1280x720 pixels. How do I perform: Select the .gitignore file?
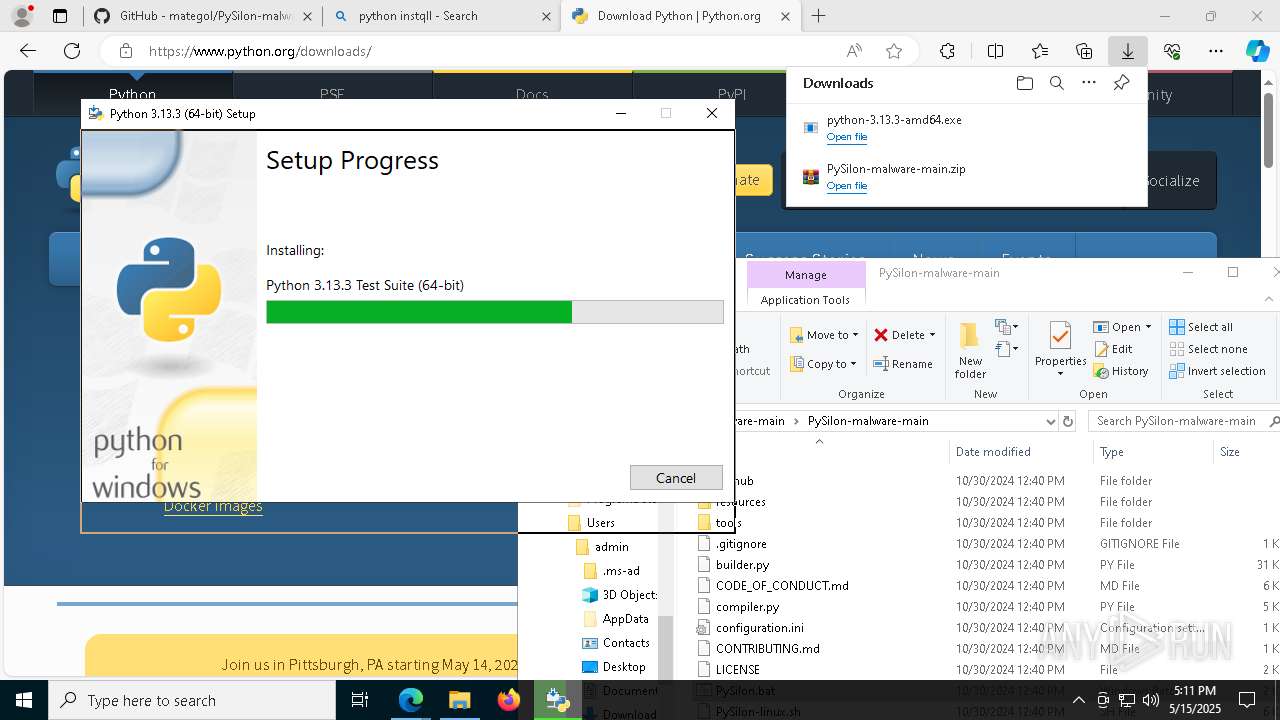click(741, 544)
